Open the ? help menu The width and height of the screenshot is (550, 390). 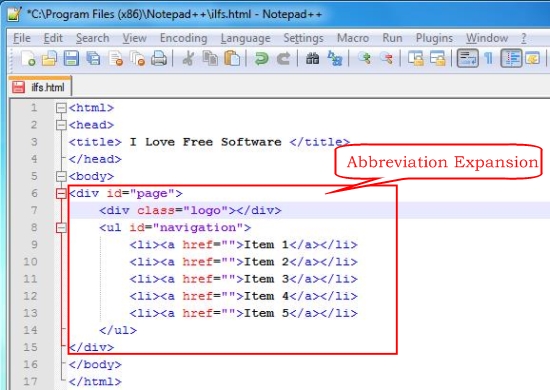tap(524, 38)
